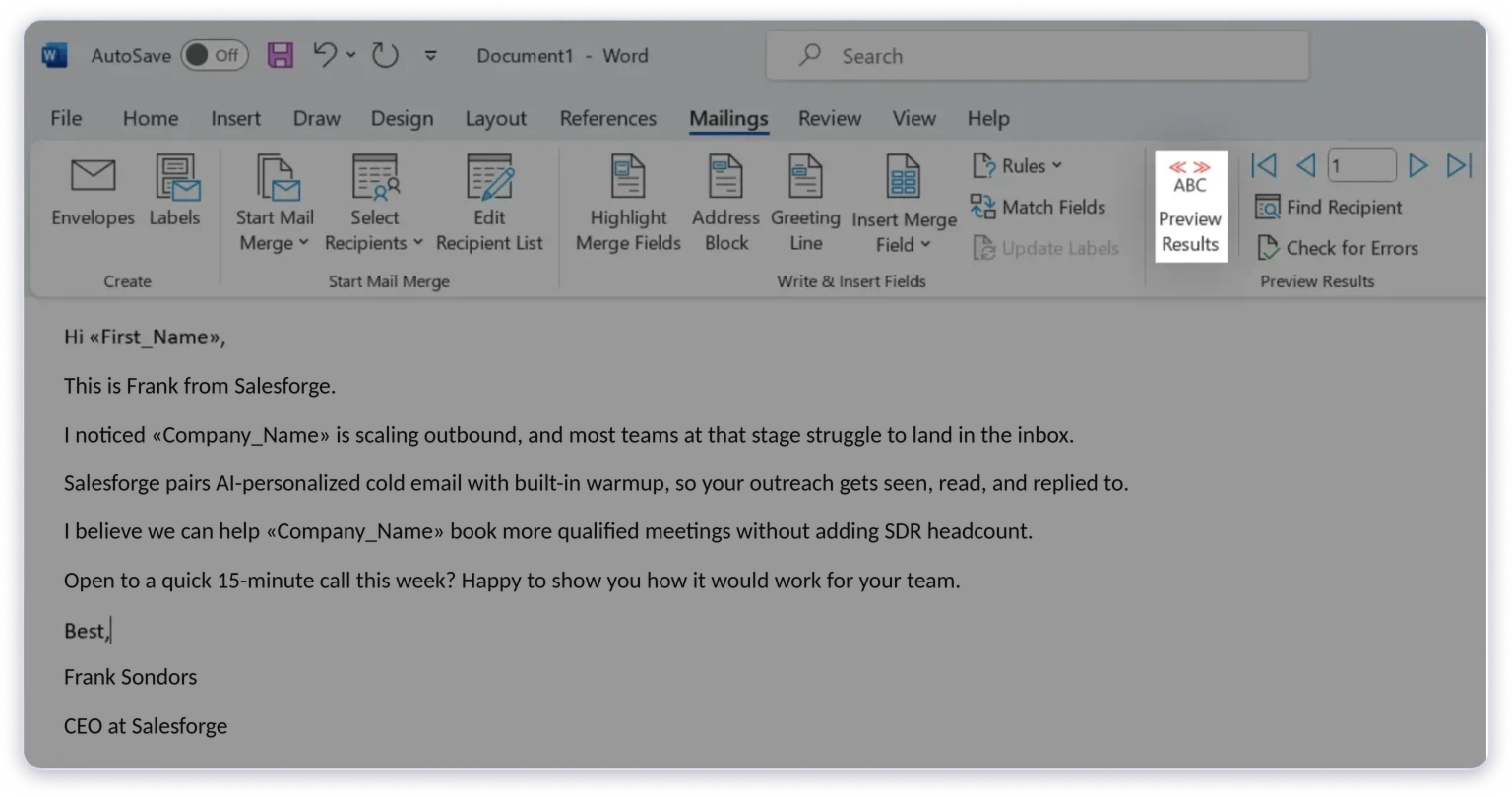
Task: Click the record number field
Action: (x=1361, y=165)
